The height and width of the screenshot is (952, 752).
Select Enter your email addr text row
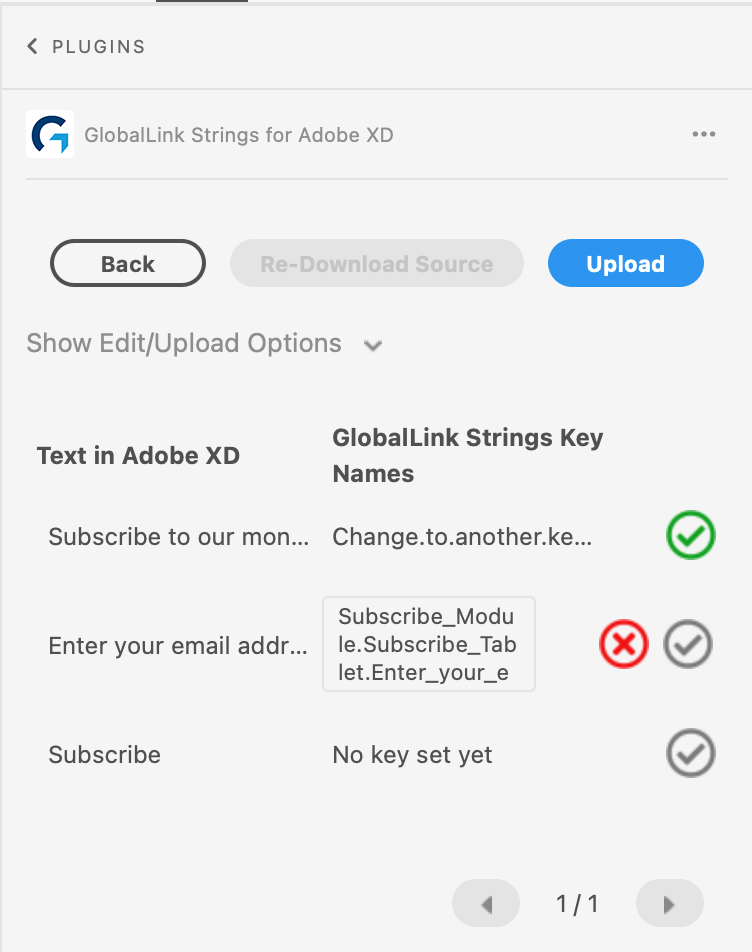coord(178,646)
